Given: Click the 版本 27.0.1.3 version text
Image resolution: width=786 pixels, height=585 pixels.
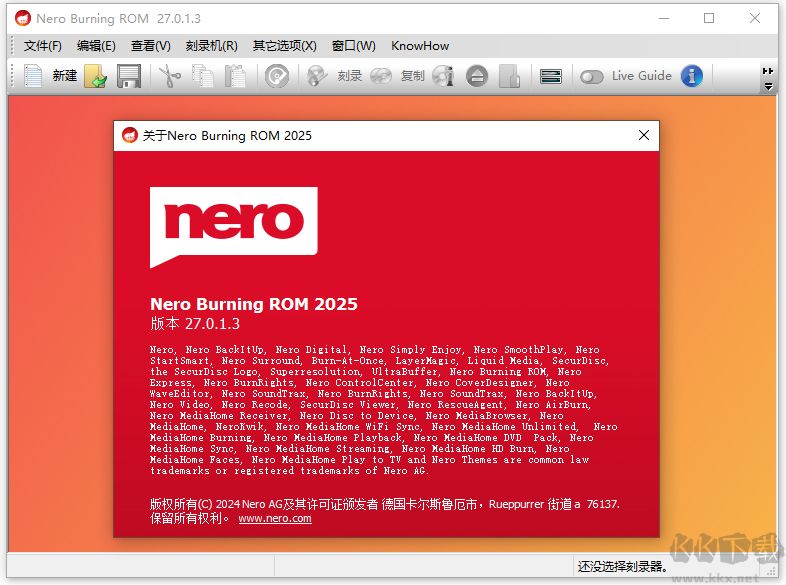Looking at the screenshot, I should tap(195, 323).
